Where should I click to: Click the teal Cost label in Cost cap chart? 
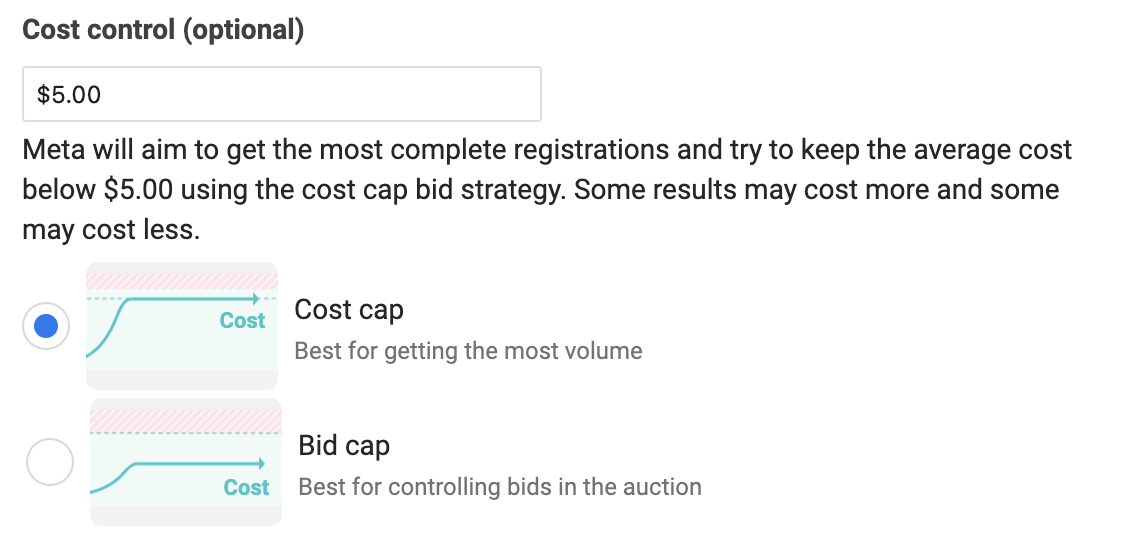(x=242, y=321)
